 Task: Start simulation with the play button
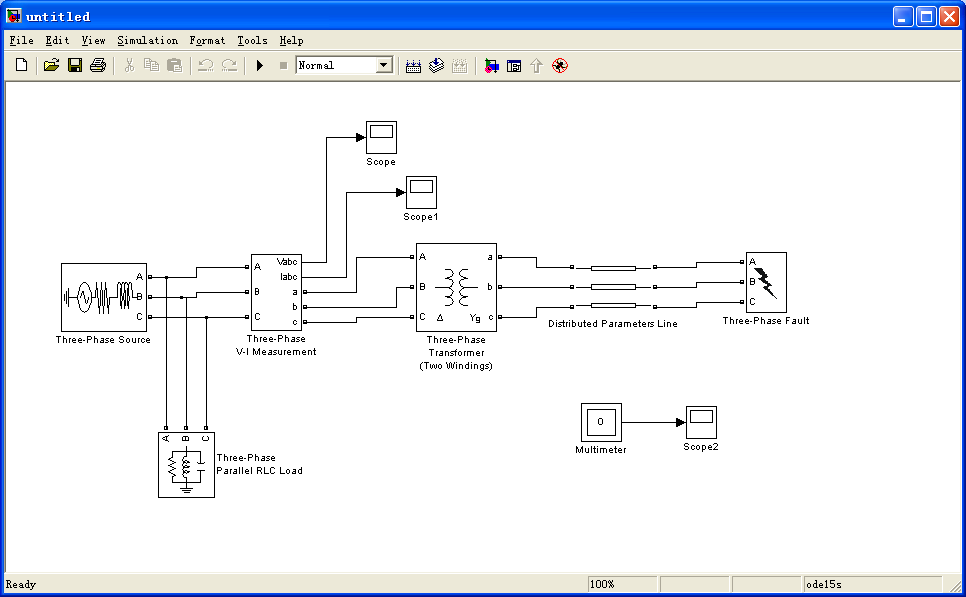[x=259, y=66]
